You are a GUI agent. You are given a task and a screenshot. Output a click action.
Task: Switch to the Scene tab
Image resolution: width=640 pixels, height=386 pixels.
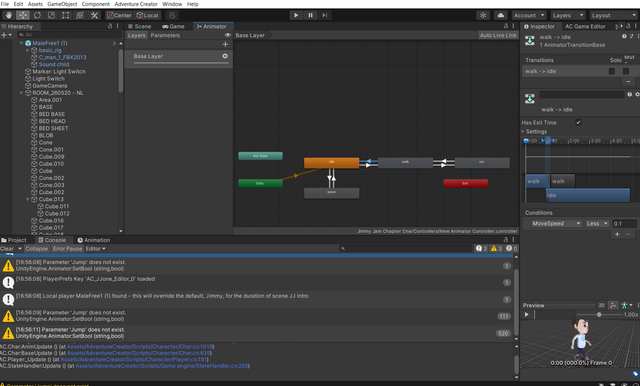click(139, 26)
